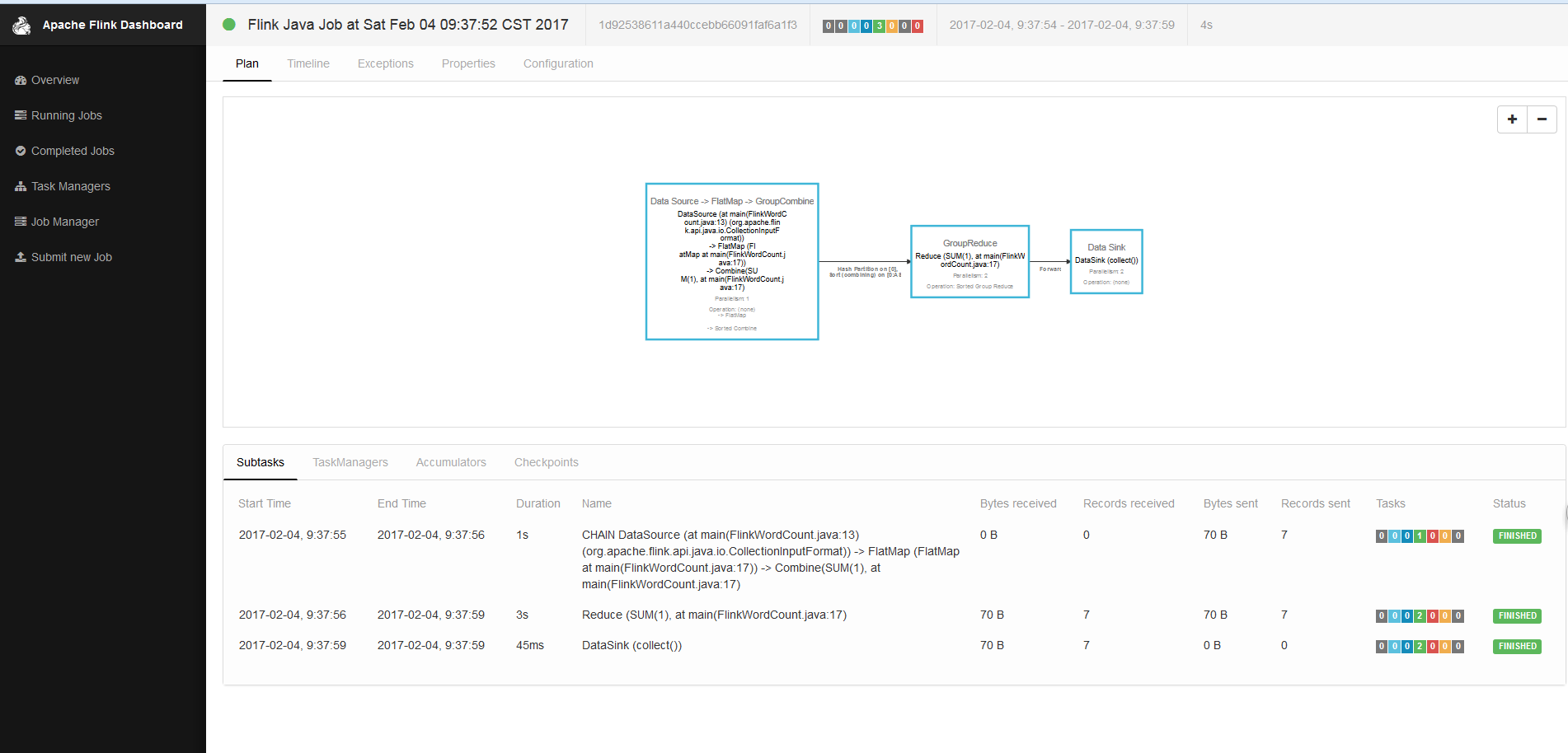Click FINISHED status of Reduce row
This screenshot has width=1568, height=753.
(x=1517, y=615)
